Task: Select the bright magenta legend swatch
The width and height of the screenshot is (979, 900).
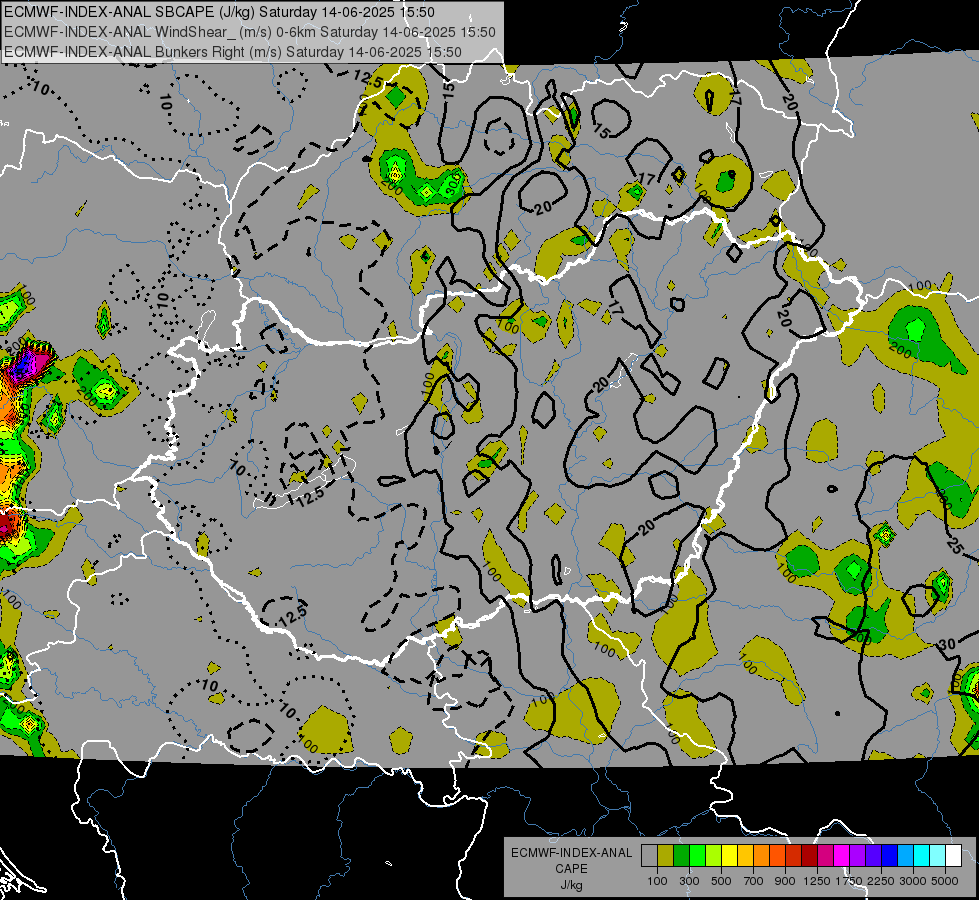Action: (x=842, y=855)
